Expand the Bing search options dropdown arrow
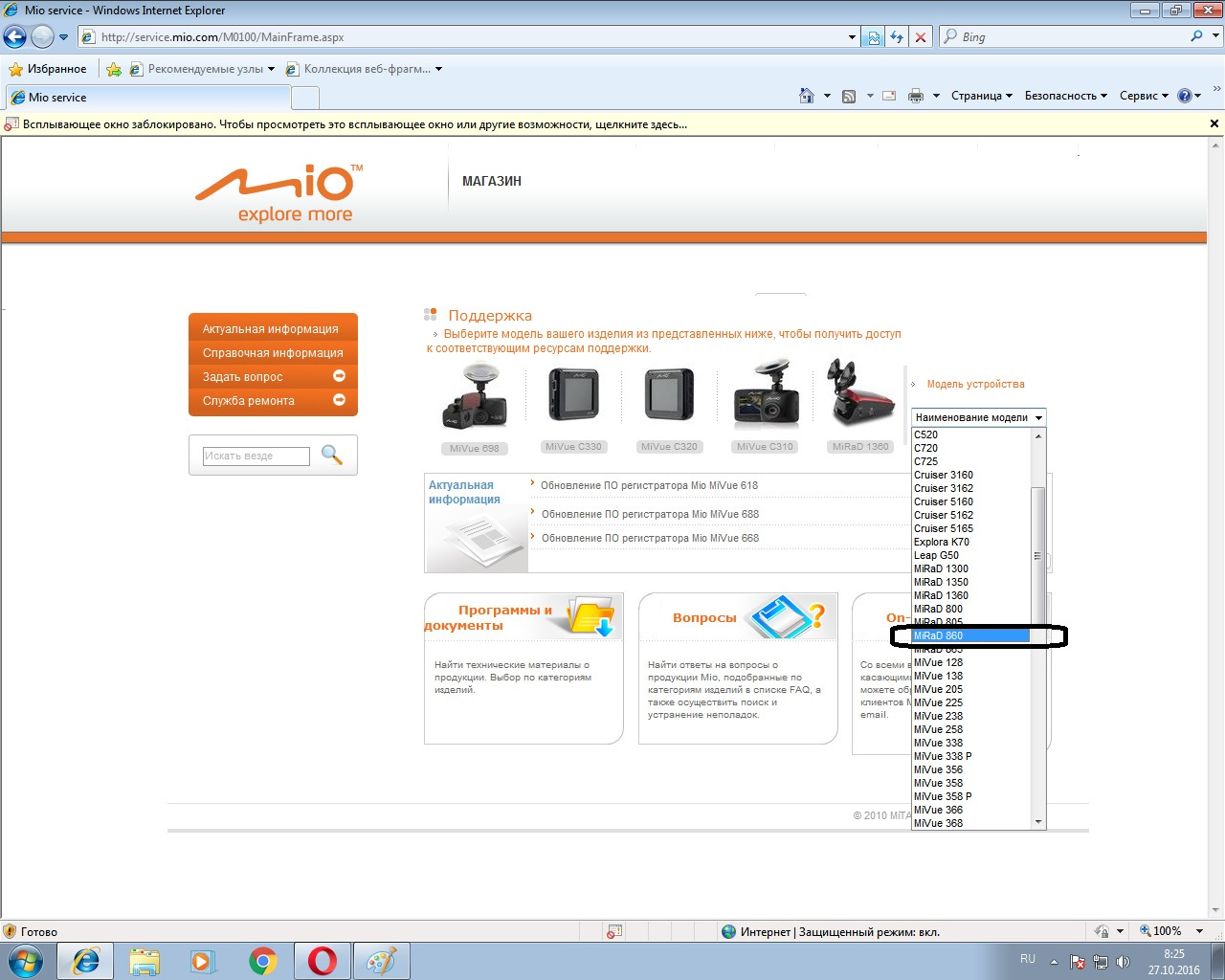Screen dimensions: 1225x980 click(1214, 36)
